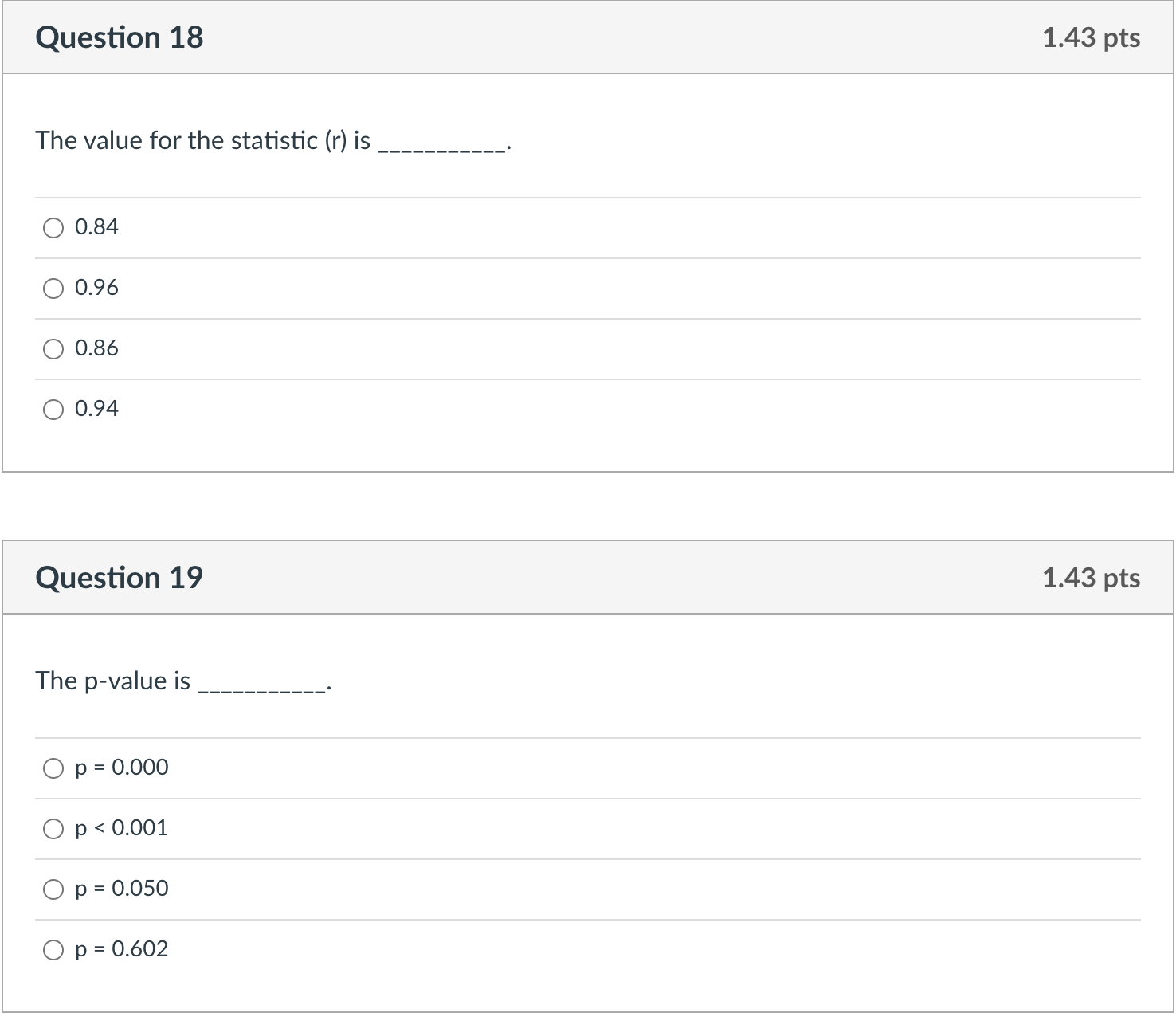This screenshot has height=1017, width=1176.
Task: Click the p = 0.602 label text
Action: click(122, 949)
